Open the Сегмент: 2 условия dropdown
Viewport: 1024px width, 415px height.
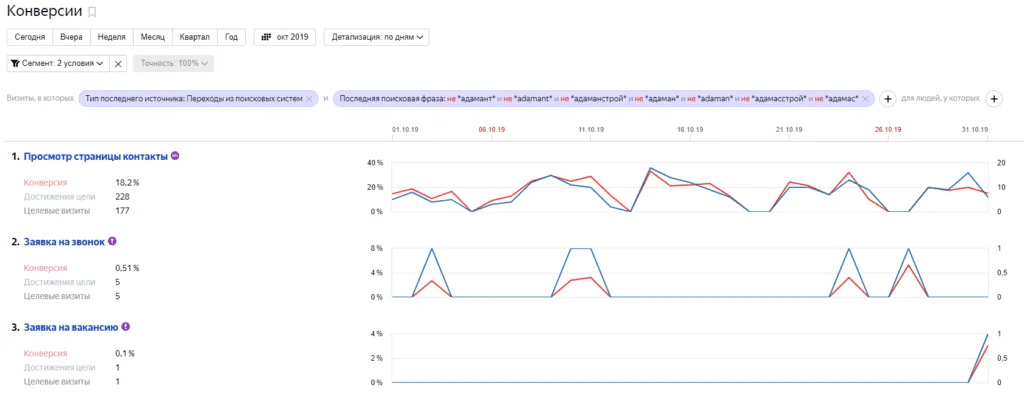pyautogui.click(x=57, y=63)
